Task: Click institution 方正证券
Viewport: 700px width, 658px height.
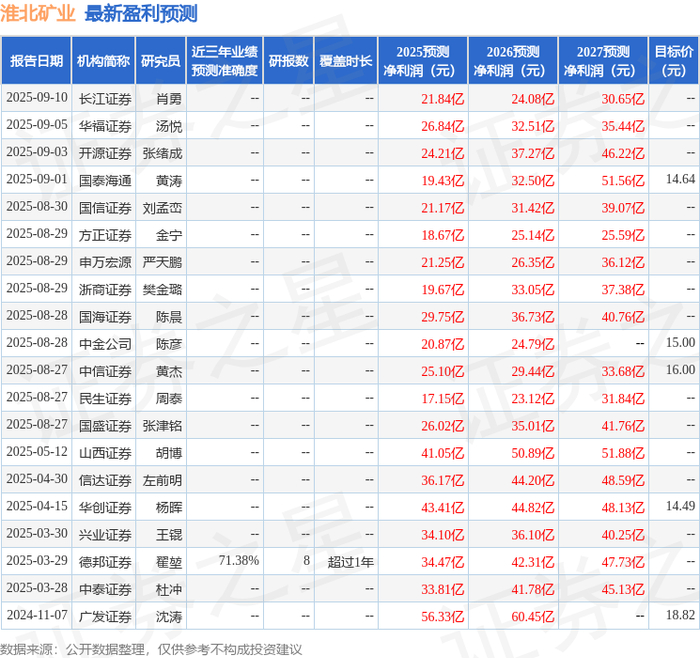Action: [x=105, y=235]
